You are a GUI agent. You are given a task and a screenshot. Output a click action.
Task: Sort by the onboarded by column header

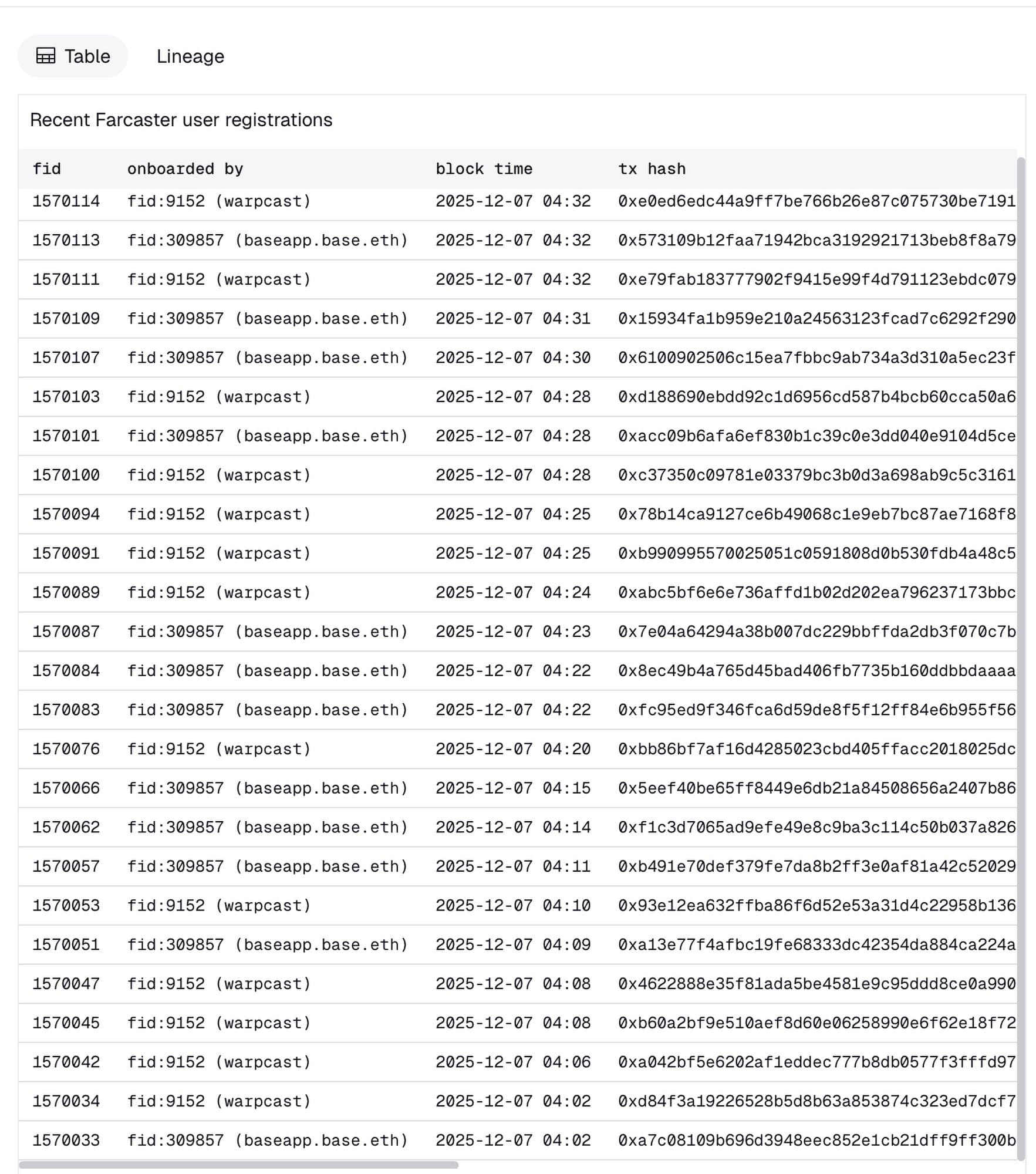(185, 169)
